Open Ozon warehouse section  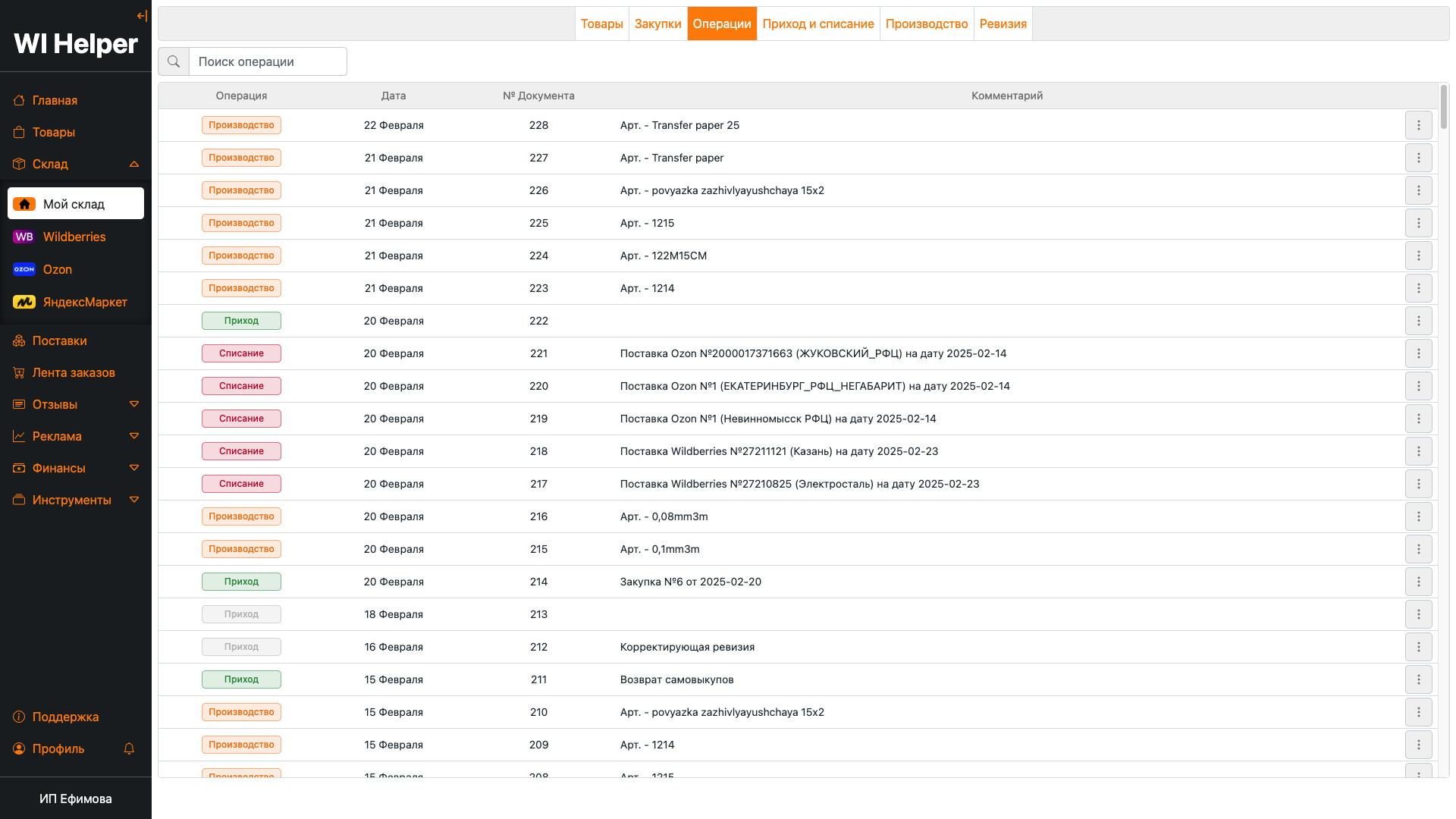(57, 269)
